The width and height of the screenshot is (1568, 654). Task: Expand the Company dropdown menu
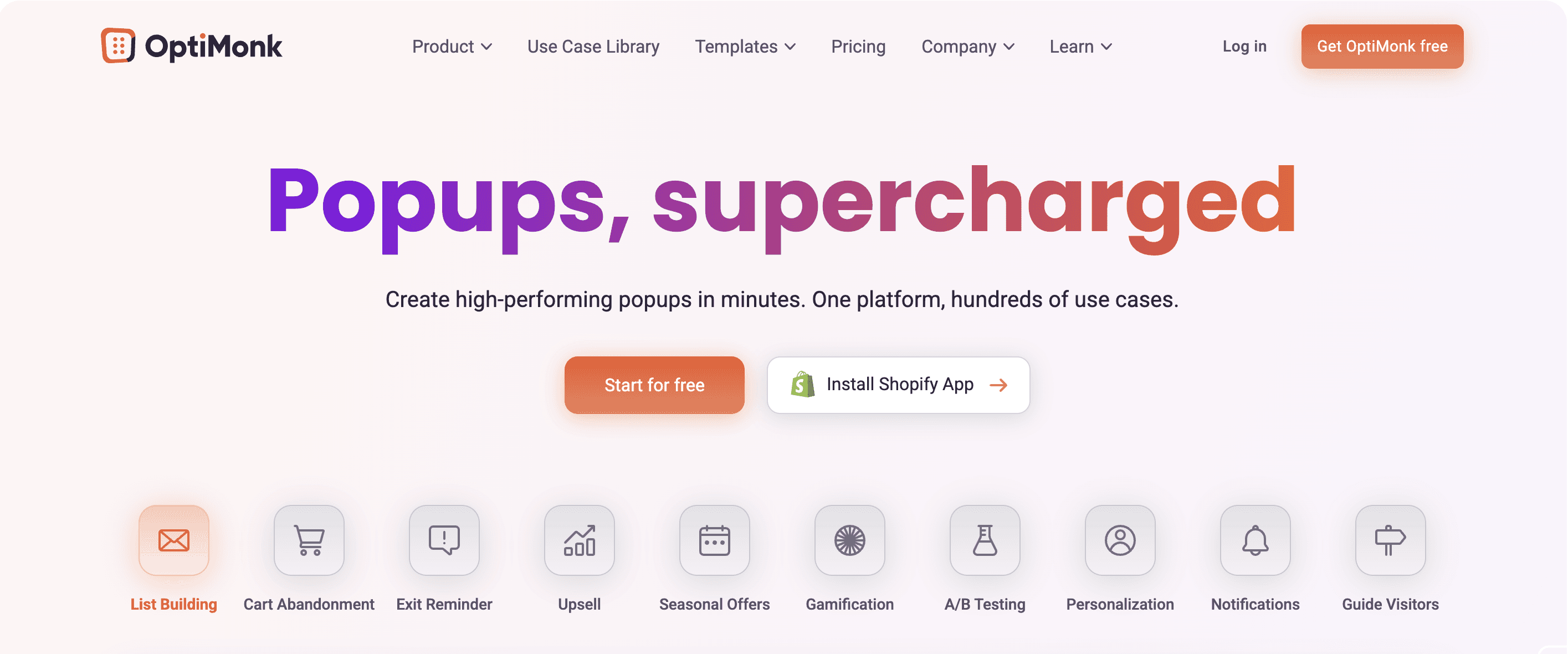[967, 46]
